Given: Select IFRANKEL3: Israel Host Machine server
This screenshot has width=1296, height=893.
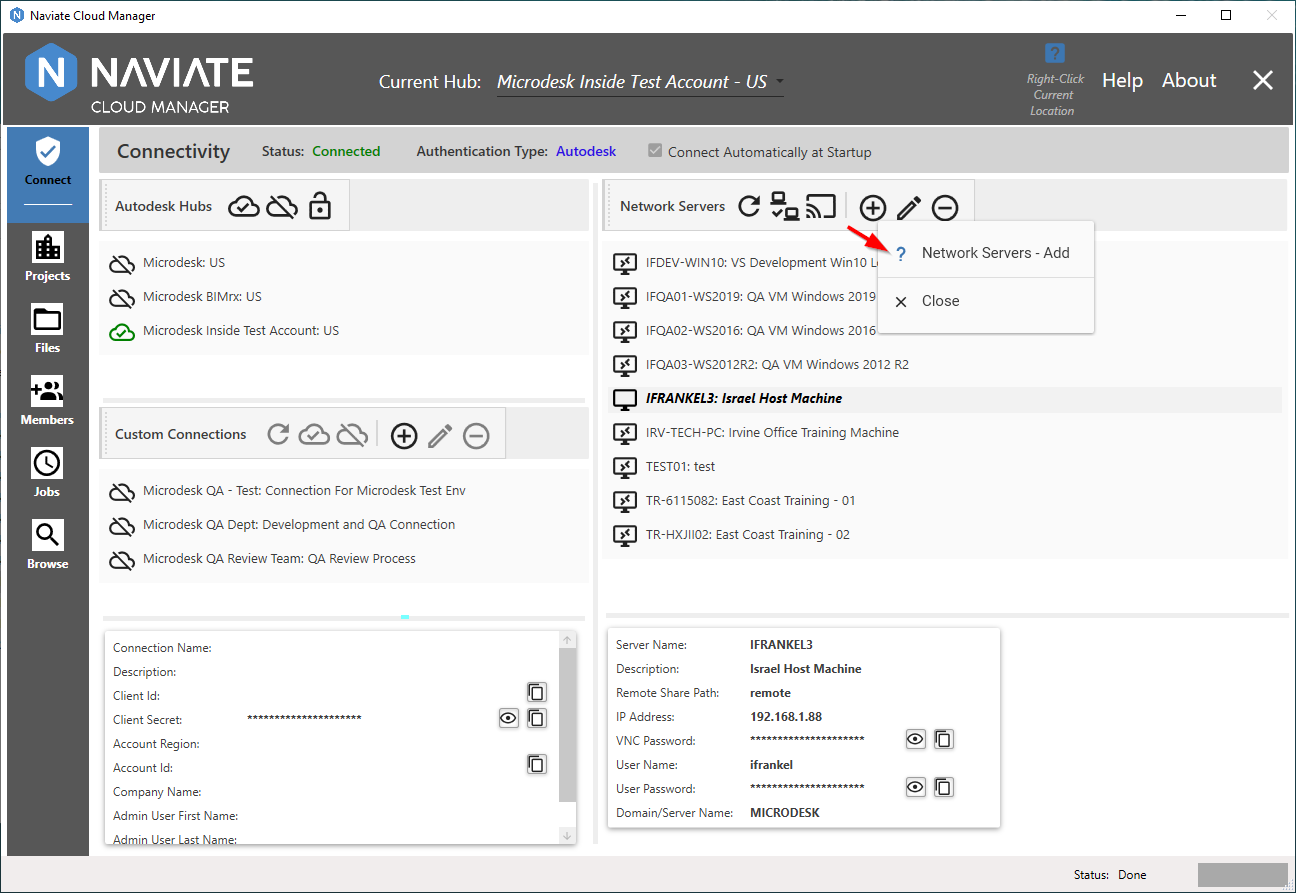Looking at the screenshot, I should pyautogui.click(x=945, y=399).
